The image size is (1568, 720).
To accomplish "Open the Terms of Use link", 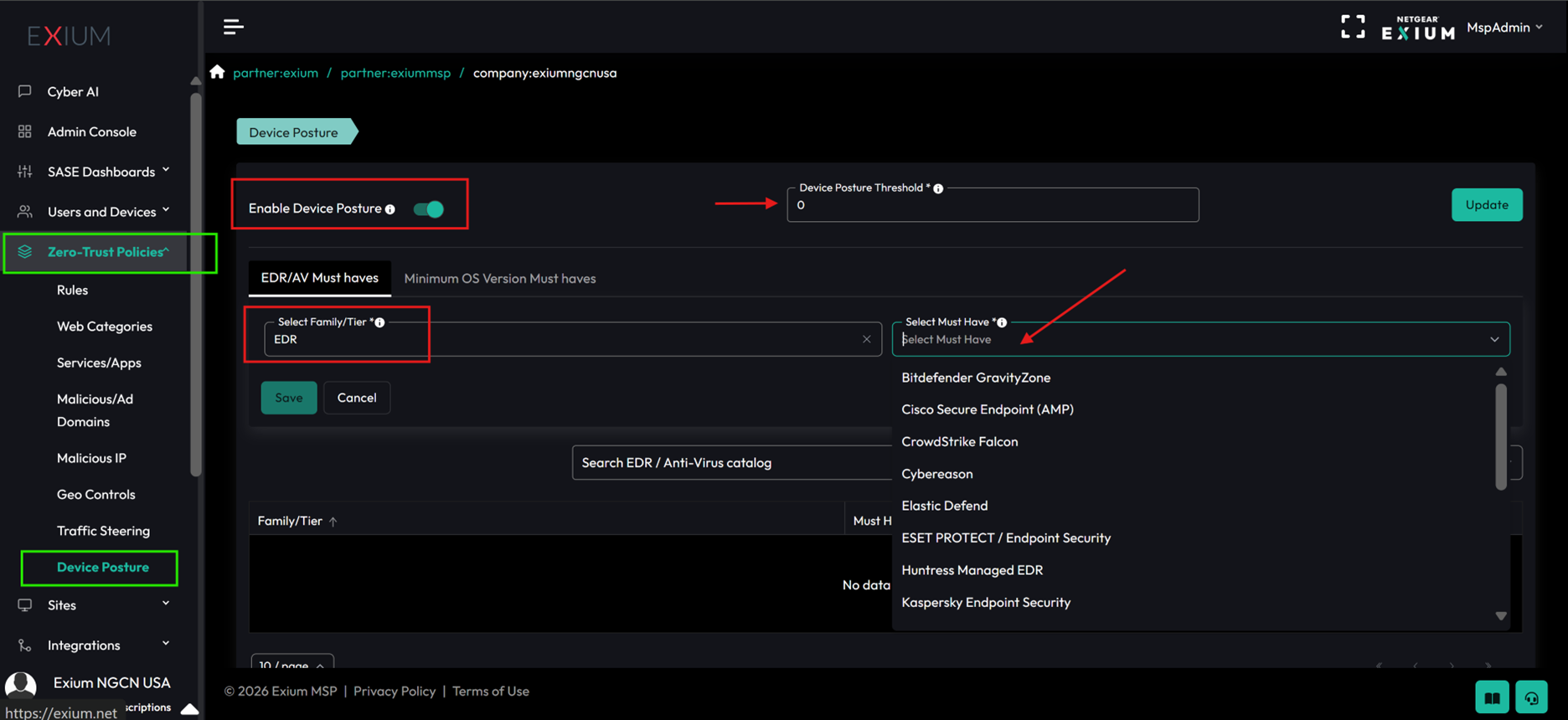I will coord(491,692).
